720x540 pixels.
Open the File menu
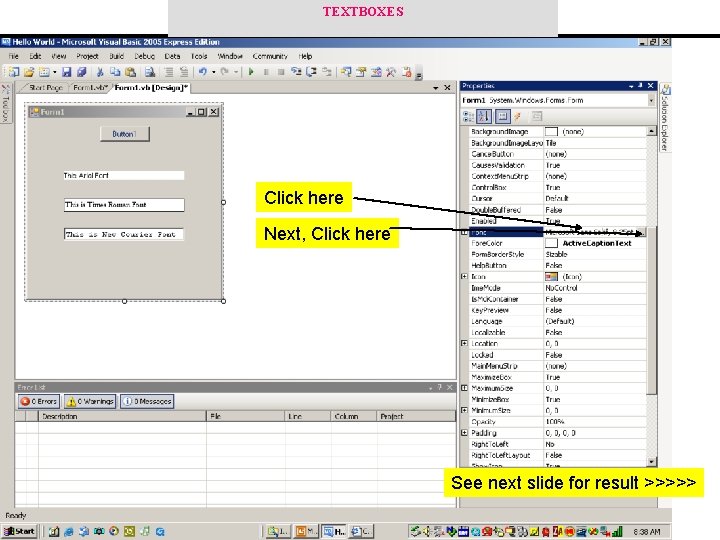[14, 56]
